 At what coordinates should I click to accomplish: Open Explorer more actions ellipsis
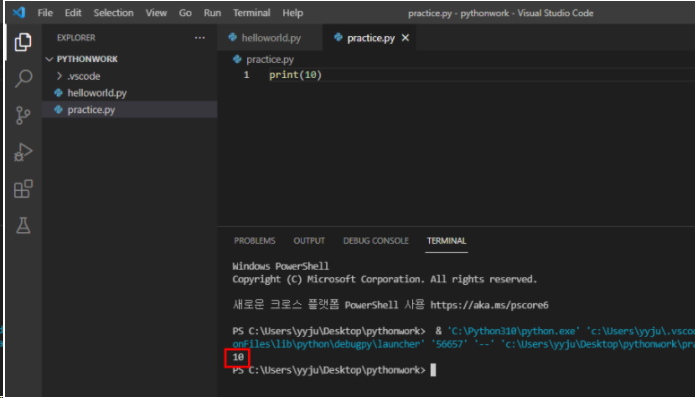tap(200, 38)
